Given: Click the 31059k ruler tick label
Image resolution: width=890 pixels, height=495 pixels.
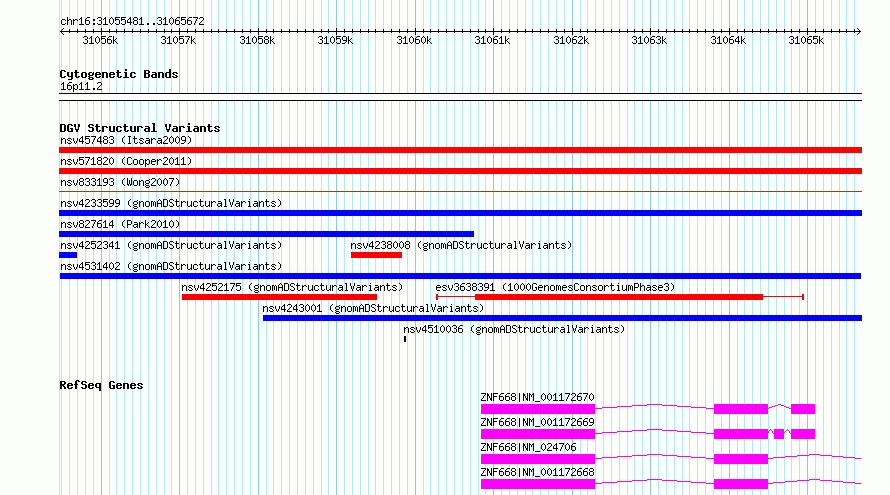Looking at the screenshot, I should click(x=335, y=41).
